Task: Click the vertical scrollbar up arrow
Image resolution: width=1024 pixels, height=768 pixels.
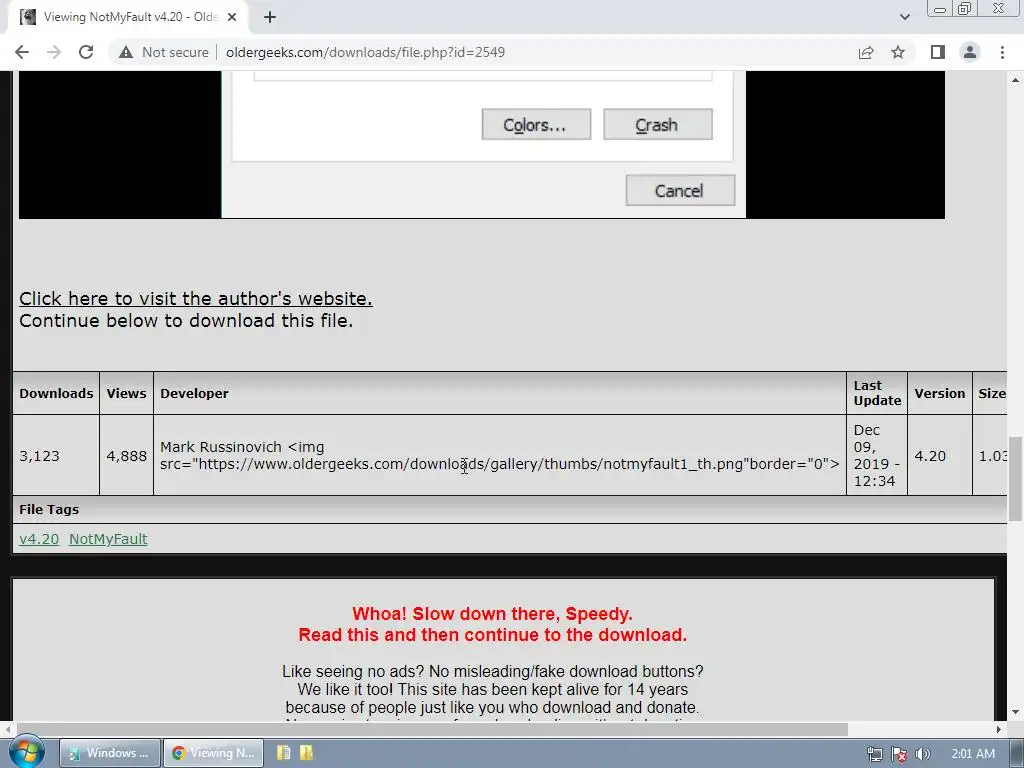Action: [x=1016, y=79]
